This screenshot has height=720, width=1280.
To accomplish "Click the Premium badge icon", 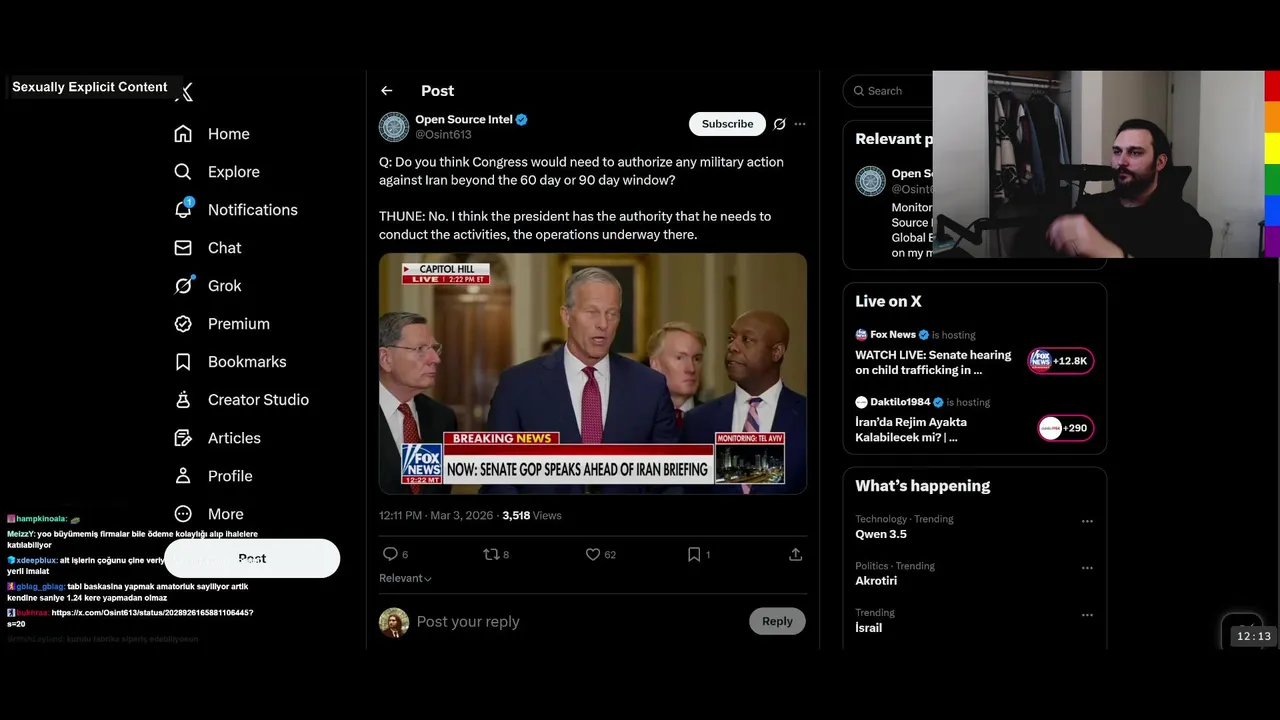I will [x=183, y=324].
